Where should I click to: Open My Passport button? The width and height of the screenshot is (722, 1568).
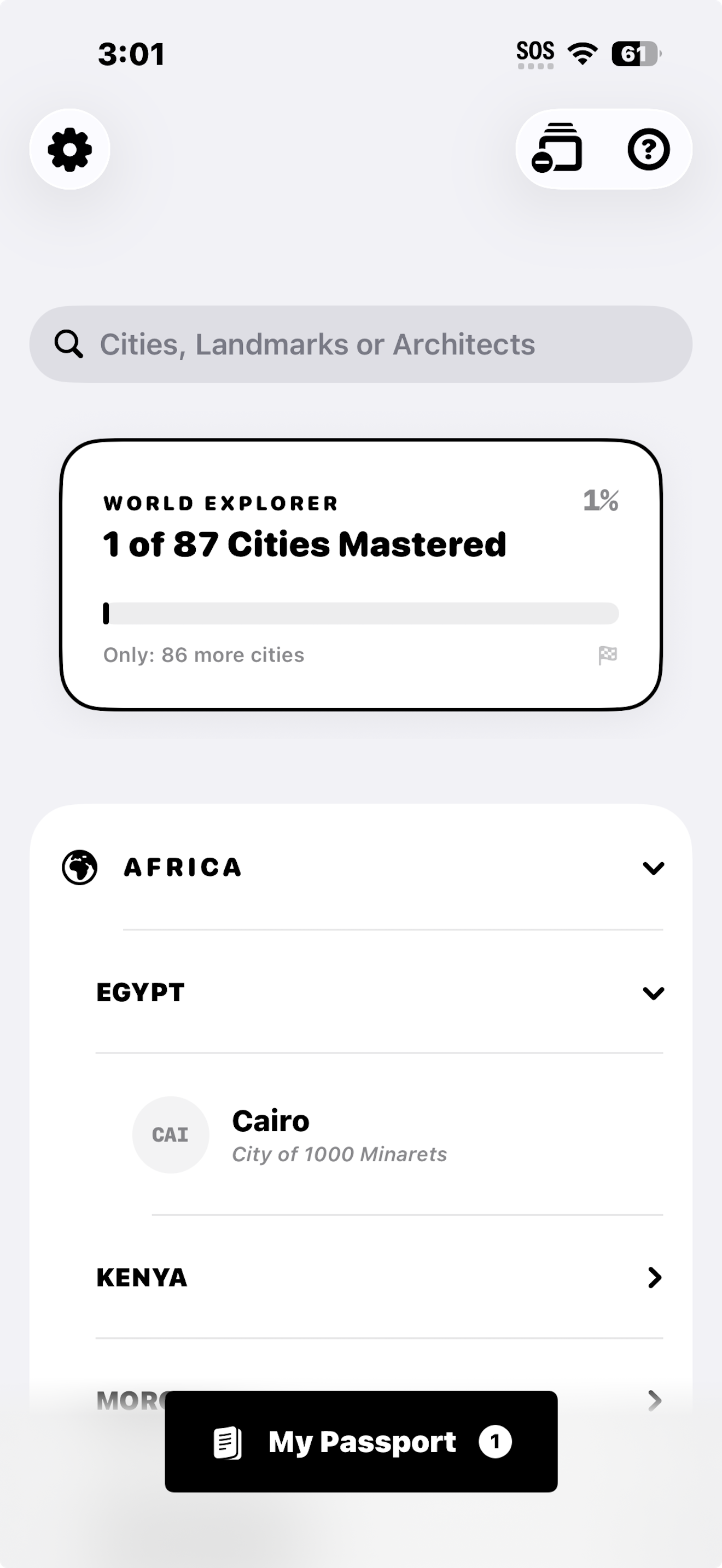point(361,1441)
